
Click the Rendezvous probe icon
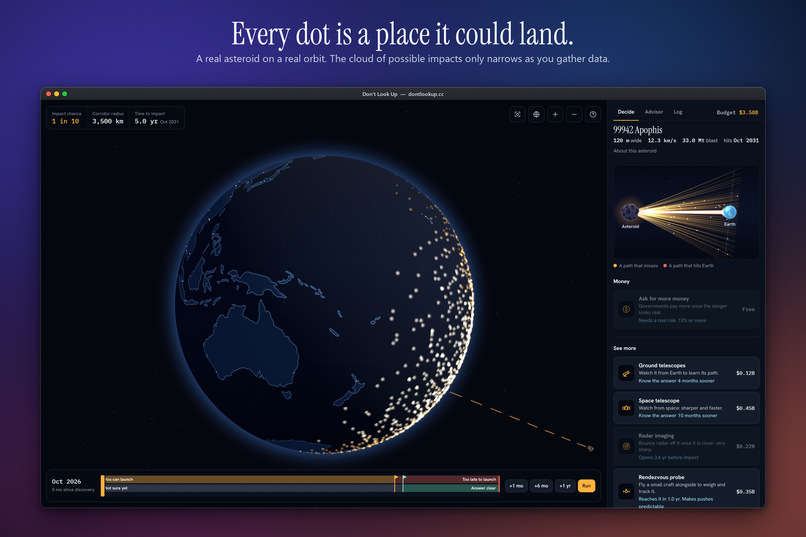tap(626, 491)
